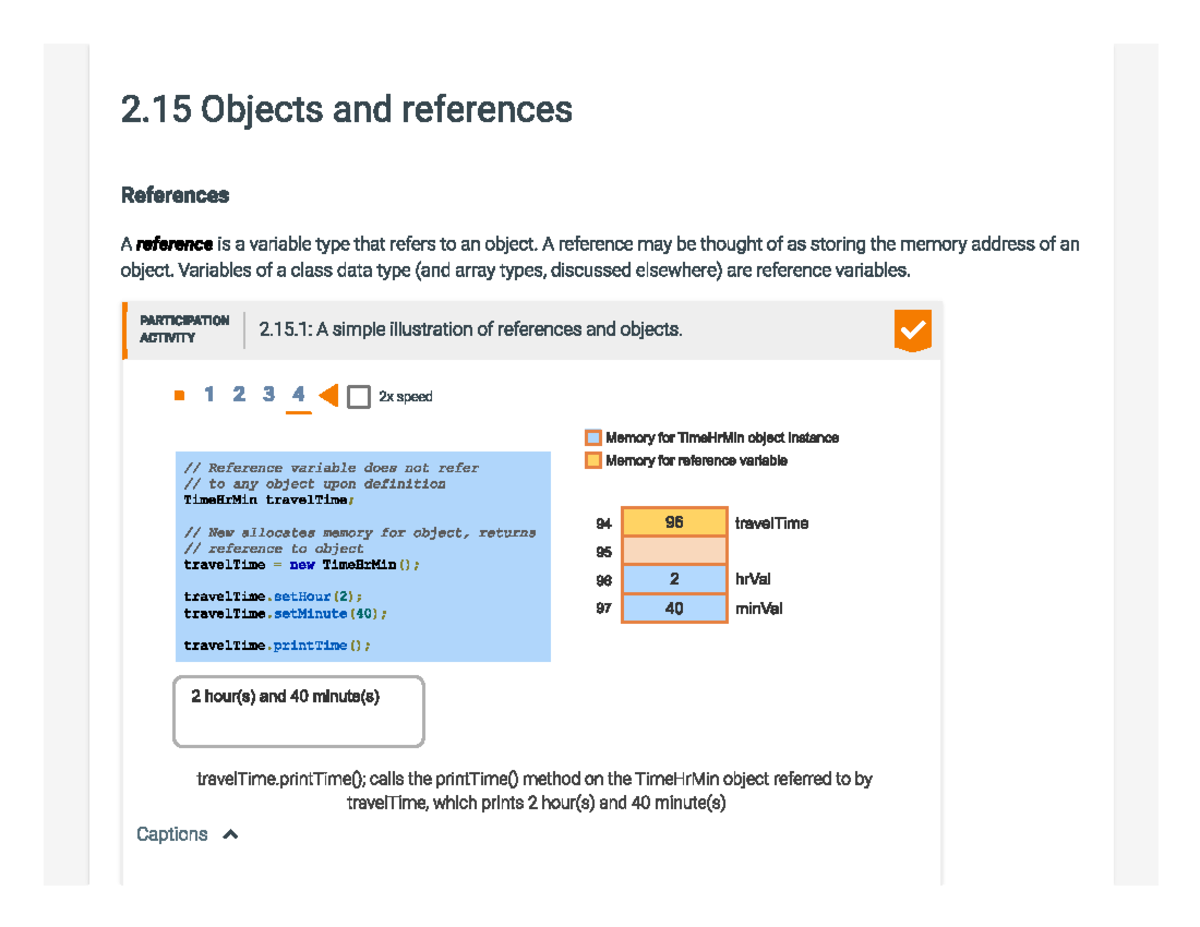Viewport: 1200px width, 927px height.
Task: Click the orange reference variable legend icon
Action: coord(592,460)
